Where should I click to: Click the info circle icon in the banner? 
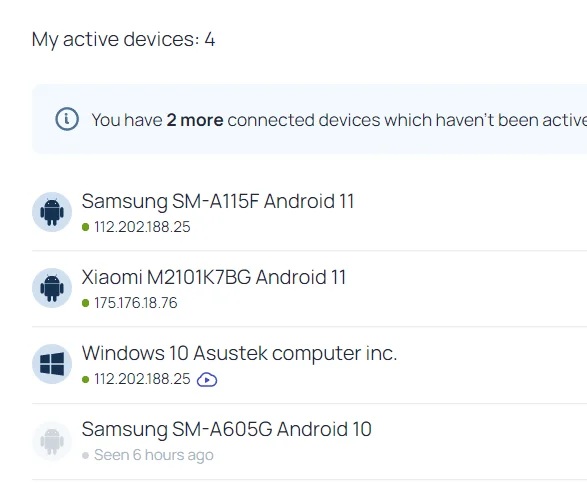(67, 119)
